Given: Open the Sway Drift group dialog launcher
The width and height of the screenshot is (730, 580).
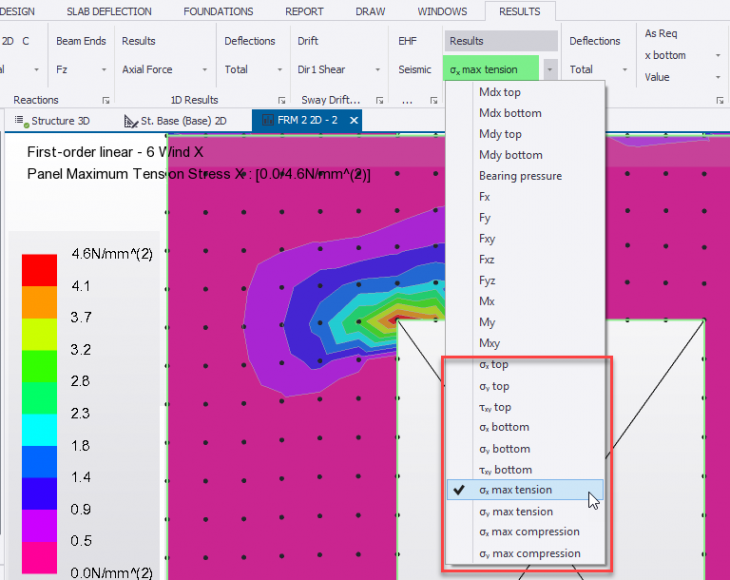Looking at the screenshot, I should (x=379, y=101).
